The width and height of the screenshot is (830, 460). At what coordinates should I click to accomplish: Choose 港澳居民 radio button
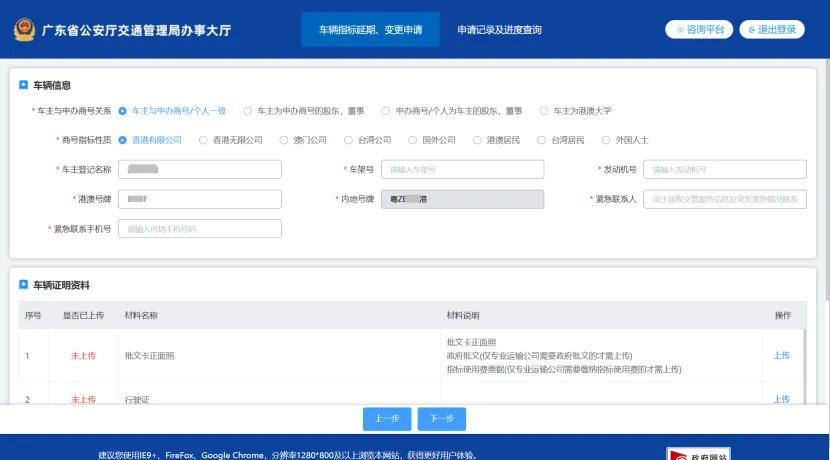[477, 140]
